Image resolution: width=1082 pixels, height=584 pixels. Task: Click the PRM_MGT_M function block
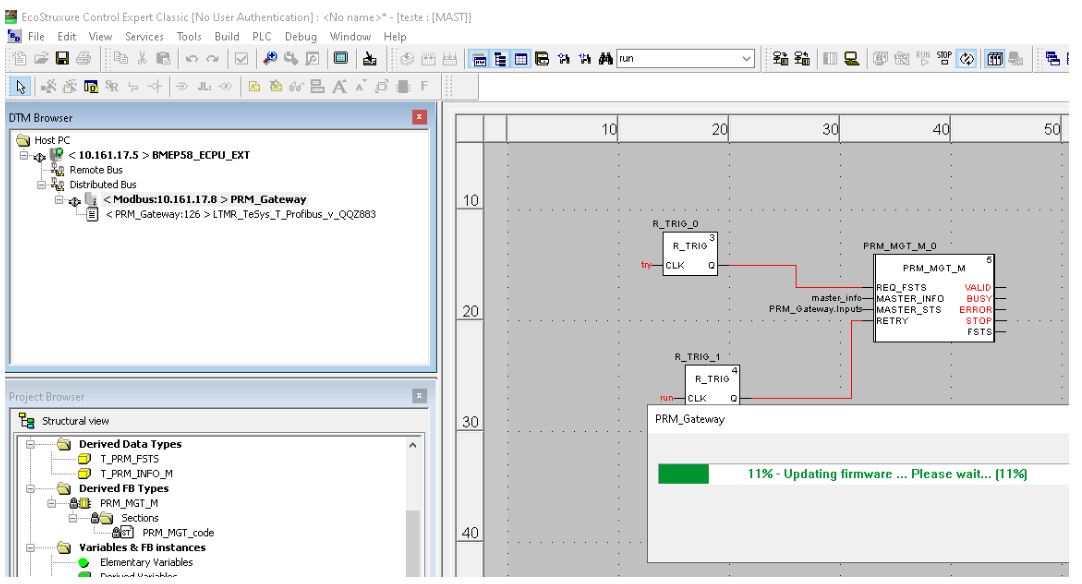pyautogui.click(x=934, y=298)
